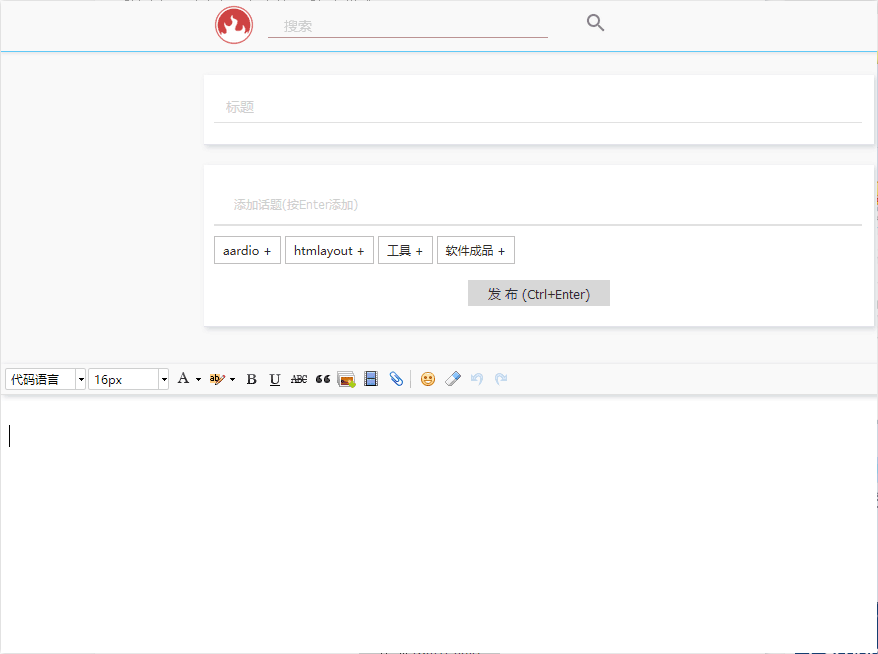Click the 发布 (Ctrl+Enter) publish button

coord(539,293)
